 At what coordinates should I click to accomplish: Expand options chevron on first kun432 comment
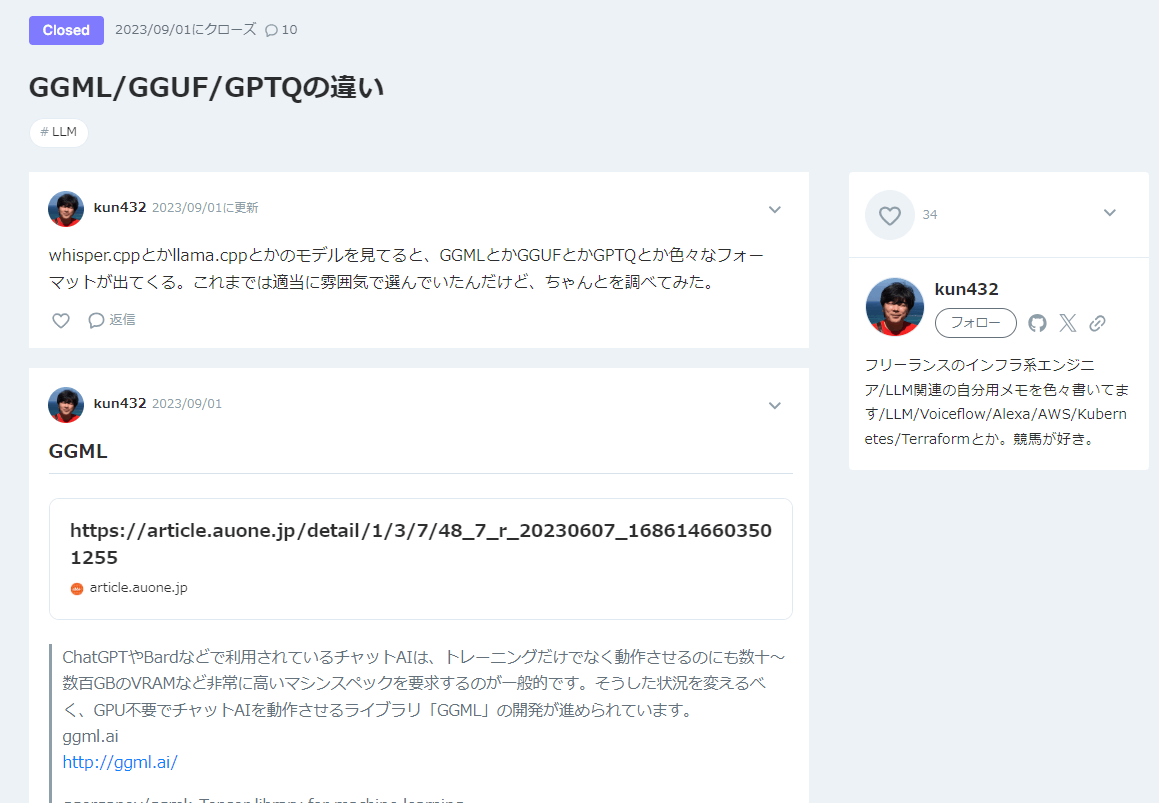click(x=775, y=209)
